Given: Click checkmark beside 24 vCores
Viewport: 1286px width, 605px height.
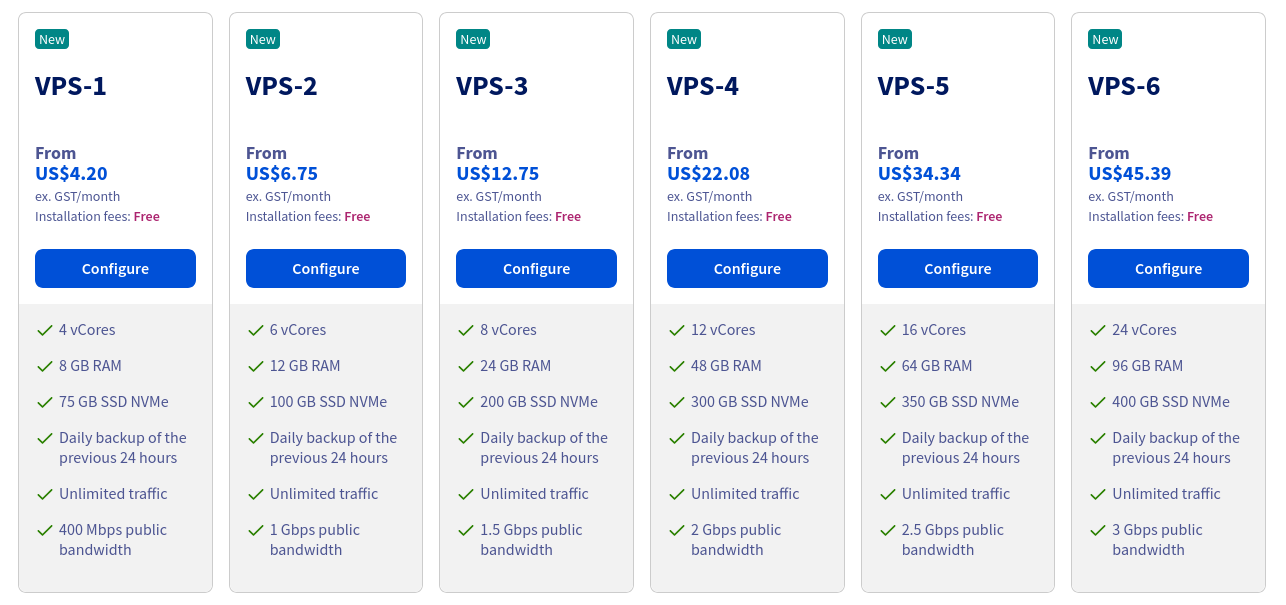Looking at the screenshot, I should 1097,330.
